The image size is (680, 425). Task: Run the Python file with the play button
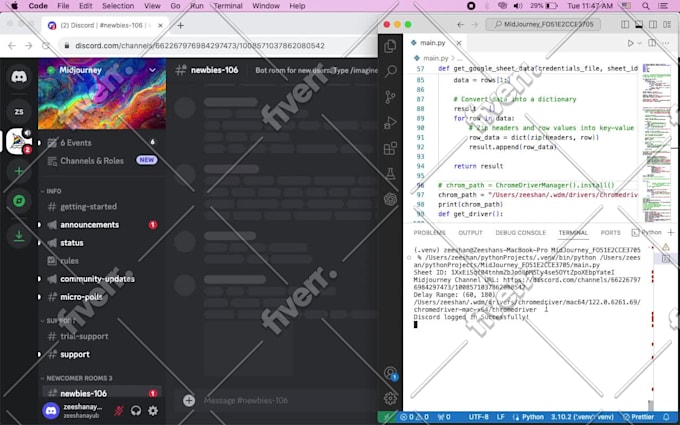(x=630, y=43)
